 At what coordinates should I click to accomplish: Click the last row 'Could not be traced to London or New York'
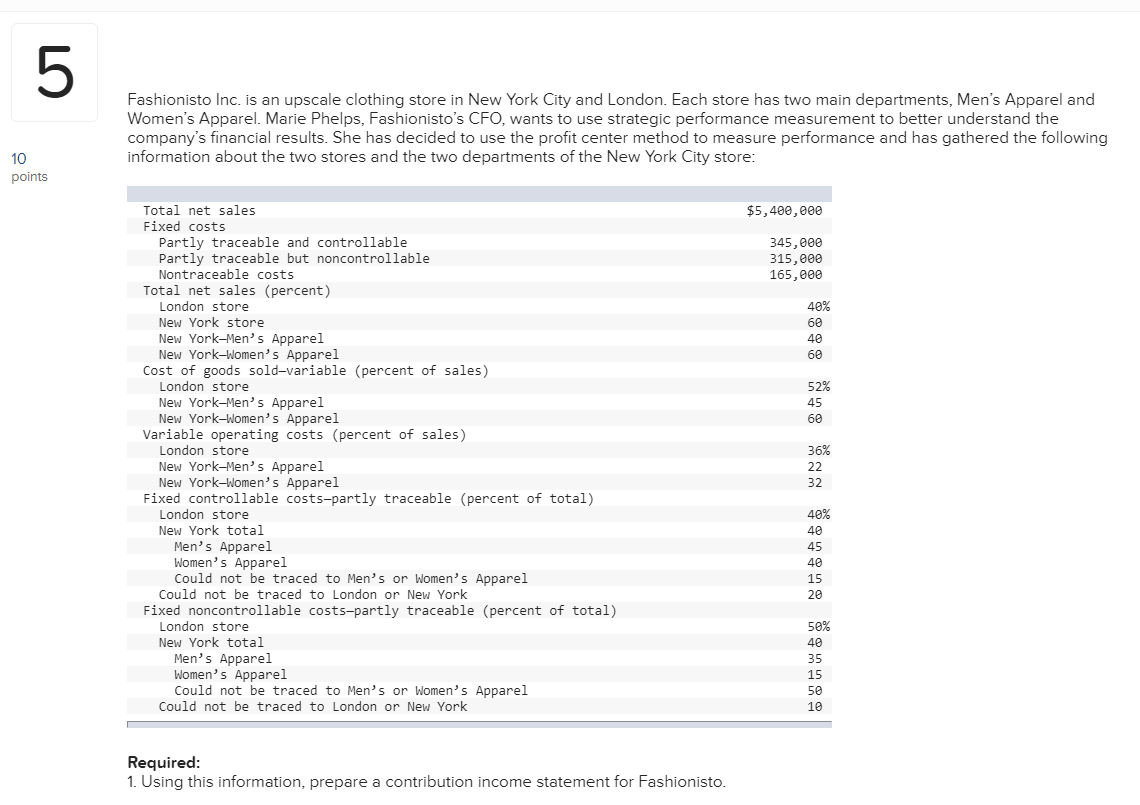tap(313, 707)
